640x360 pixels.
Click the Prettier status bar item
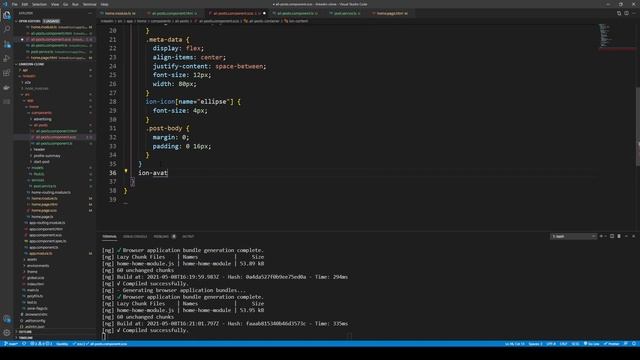coord(612,344)
